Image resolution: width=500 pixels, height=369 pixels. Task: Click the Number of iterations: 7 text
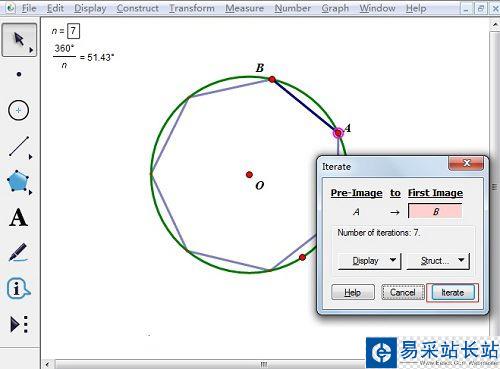(x=379, y=233)
